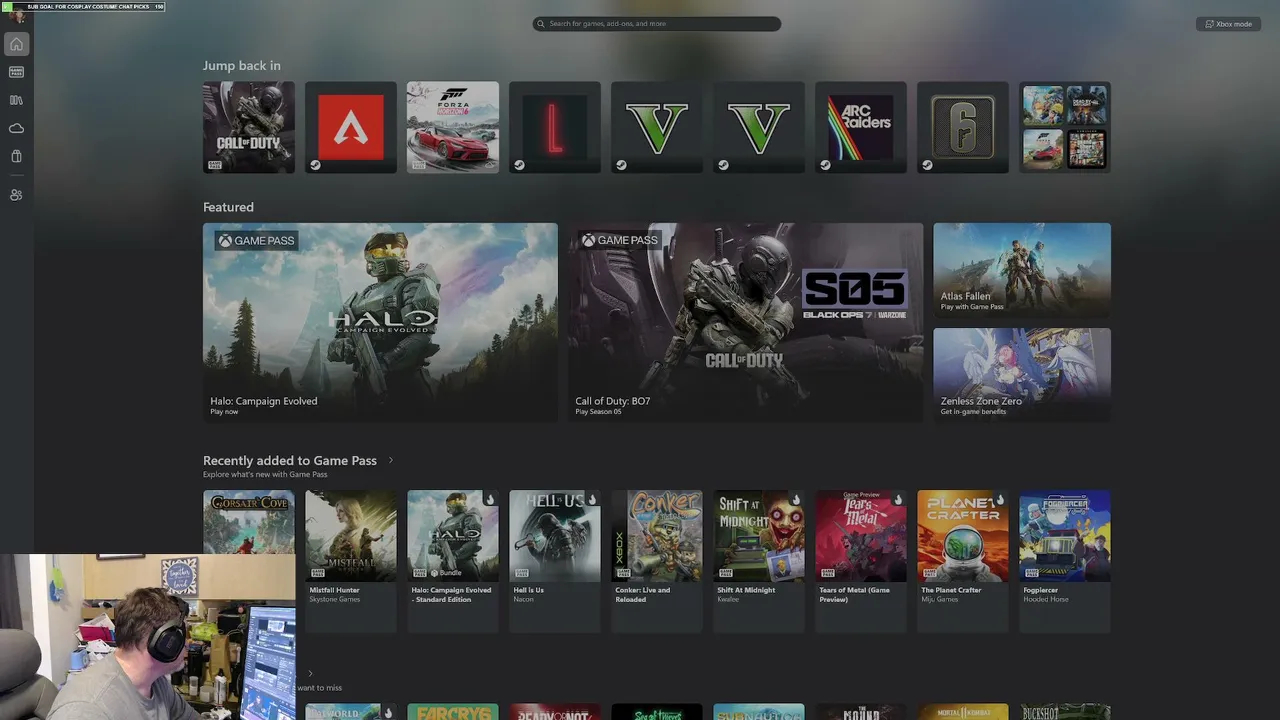This screenshot has width=1280, height=720.
Task: Open the Forza Horizon 6 tile
Action: coord(453,127)
